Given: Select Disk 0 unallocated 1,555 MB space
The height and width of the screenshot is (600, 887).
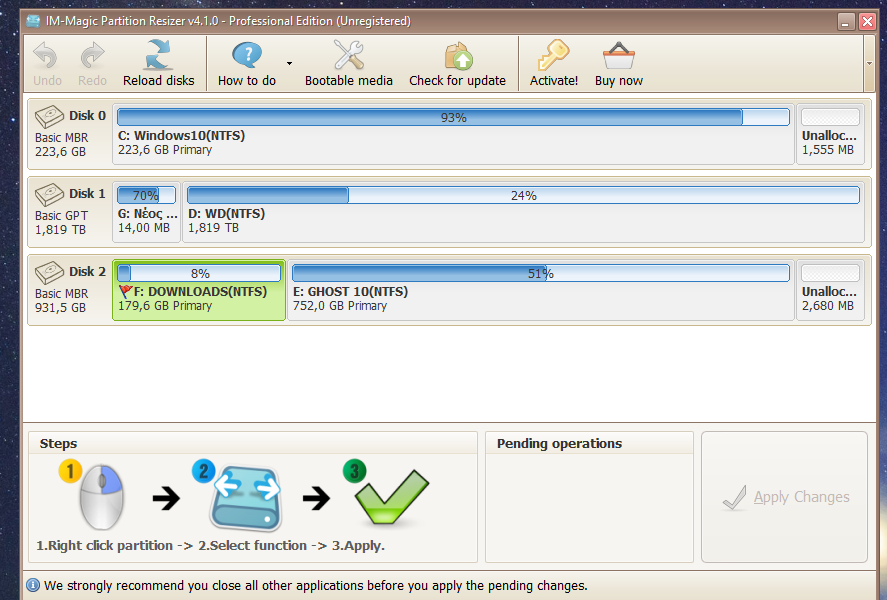Looking at the screenshot, I should (830, 134).
